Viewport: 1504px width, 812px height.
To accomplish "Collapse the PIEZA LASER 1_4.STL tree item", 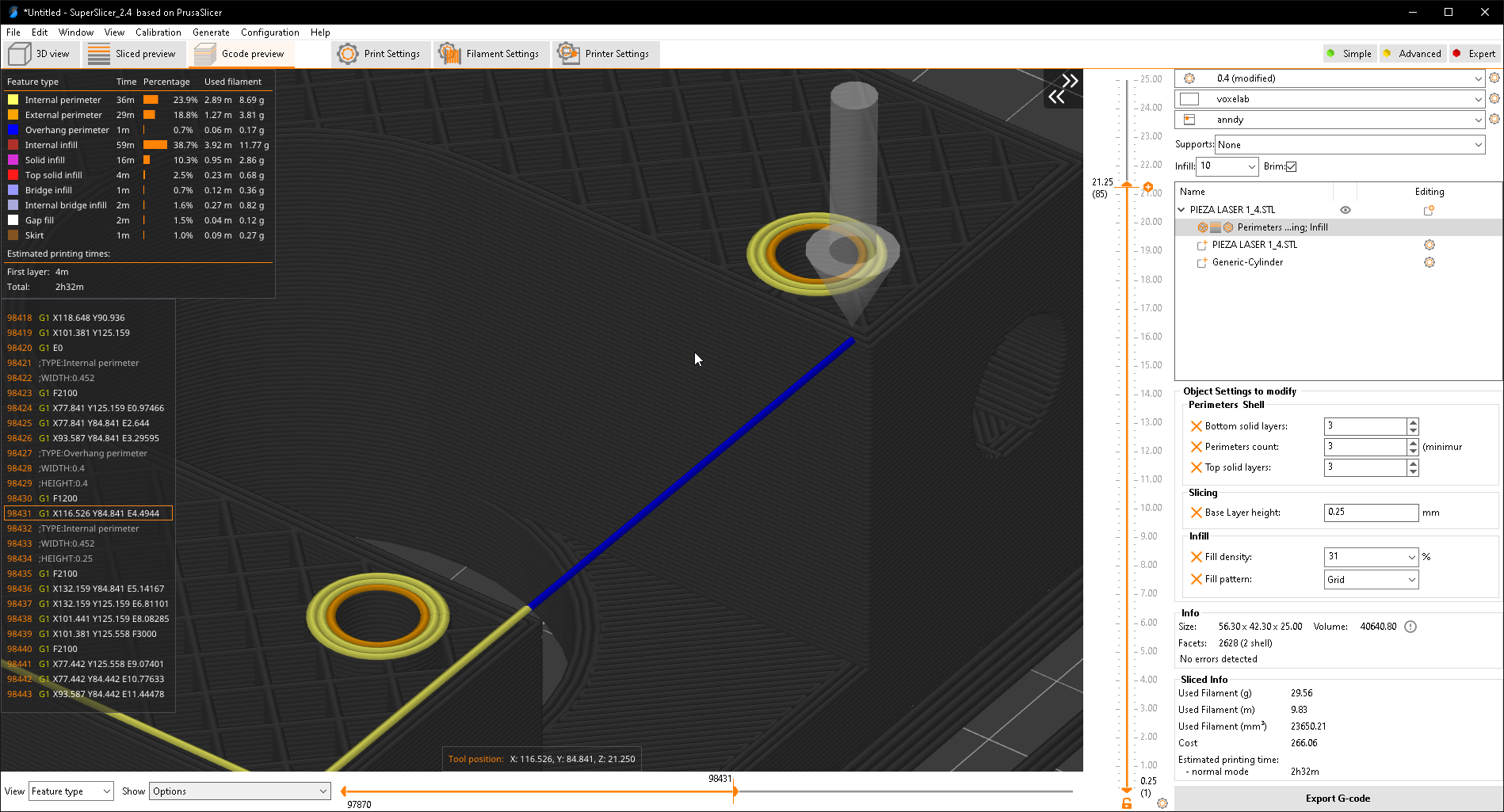I will [x=1181, y=209].
